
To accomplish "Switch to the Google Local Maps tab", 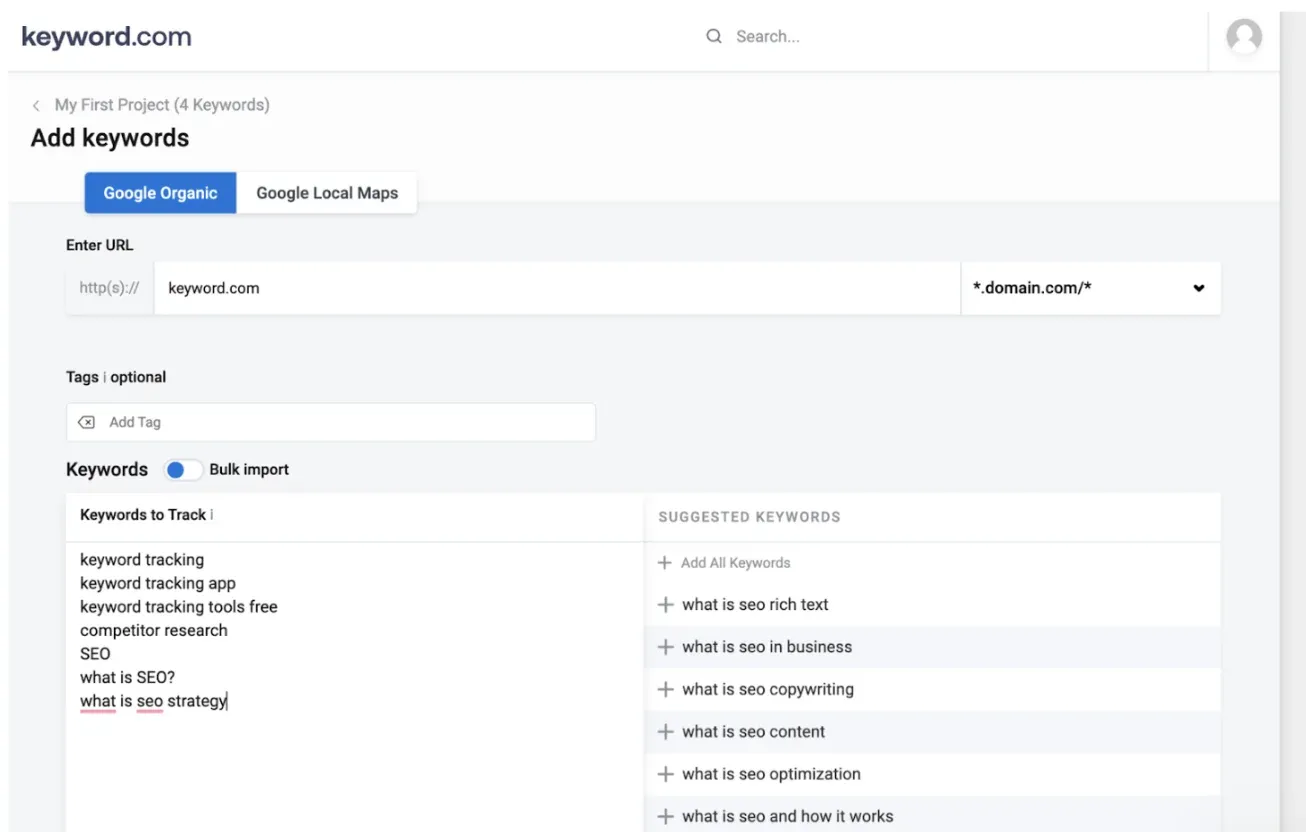I will [x=327, y=193].
